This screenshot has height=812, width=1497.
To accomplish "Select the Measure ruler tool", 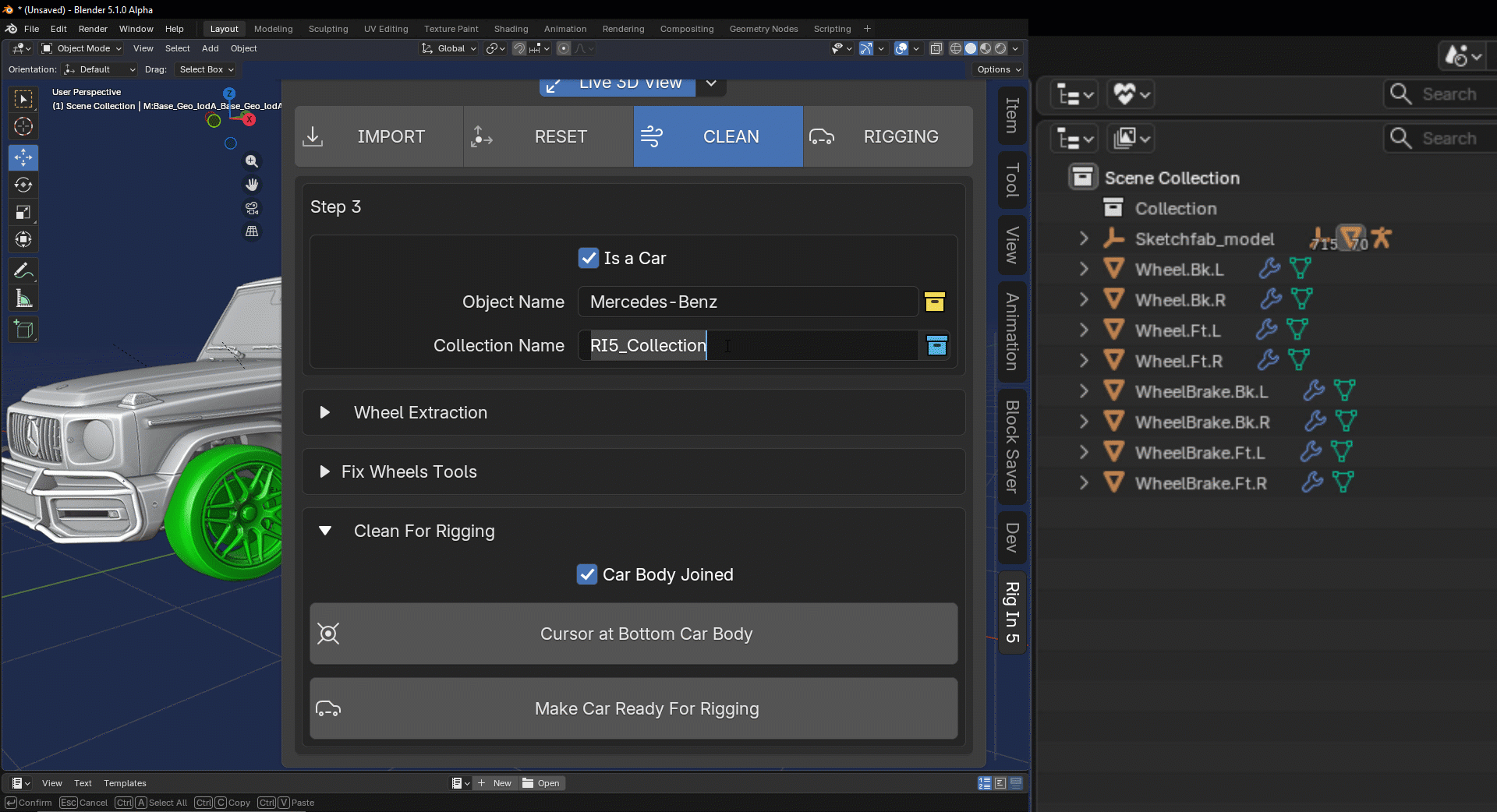I will tap(23, 298).
